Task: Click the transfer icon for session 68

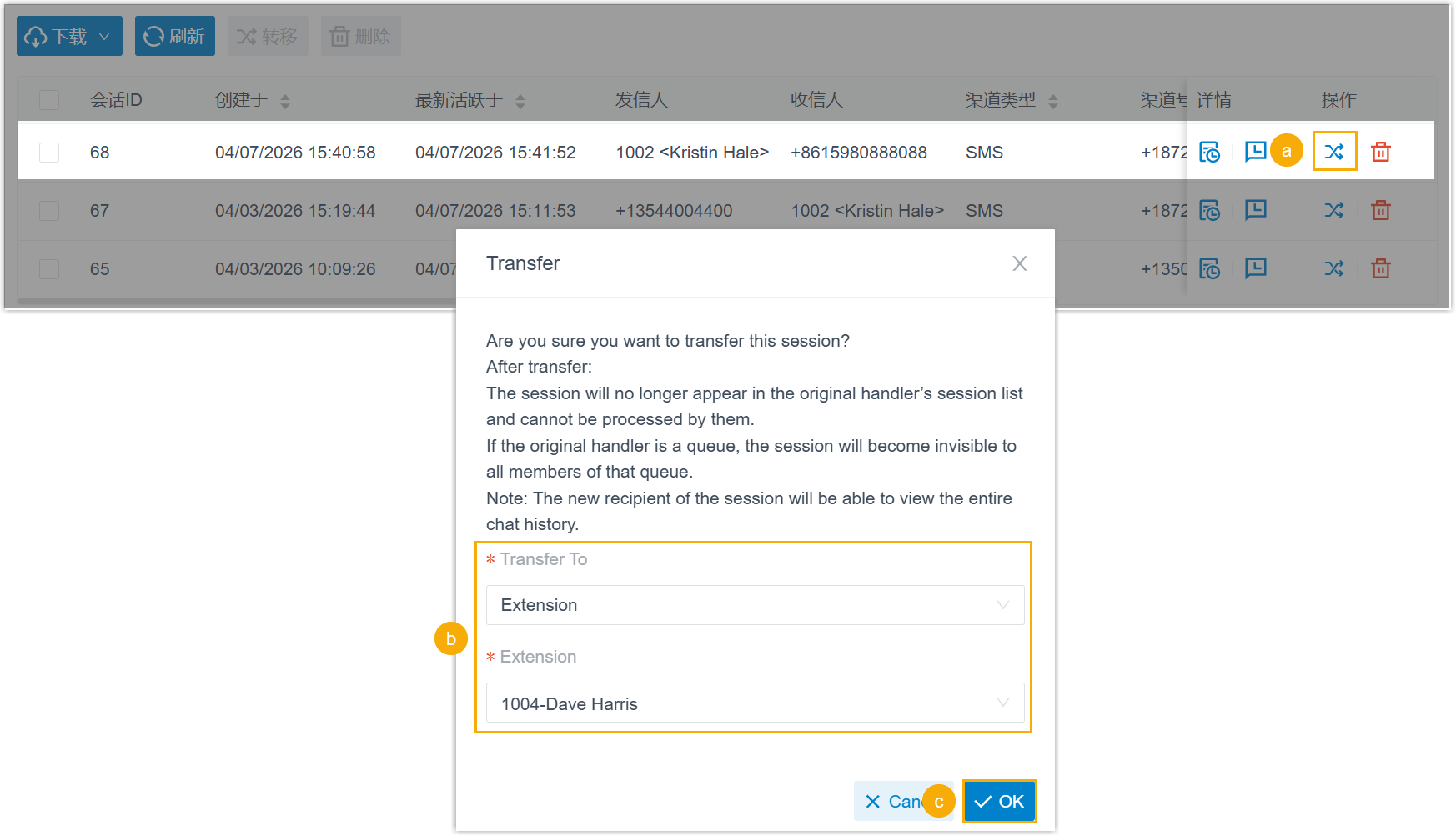Action: click(x=1334, y=152)
